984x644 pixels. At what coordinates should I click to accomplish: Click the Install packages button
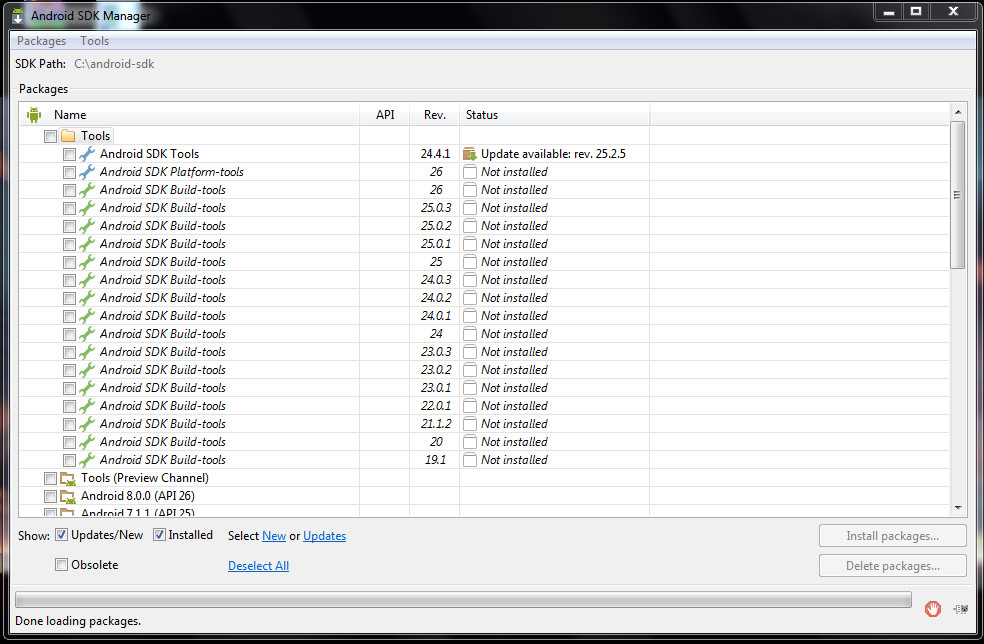892,536
